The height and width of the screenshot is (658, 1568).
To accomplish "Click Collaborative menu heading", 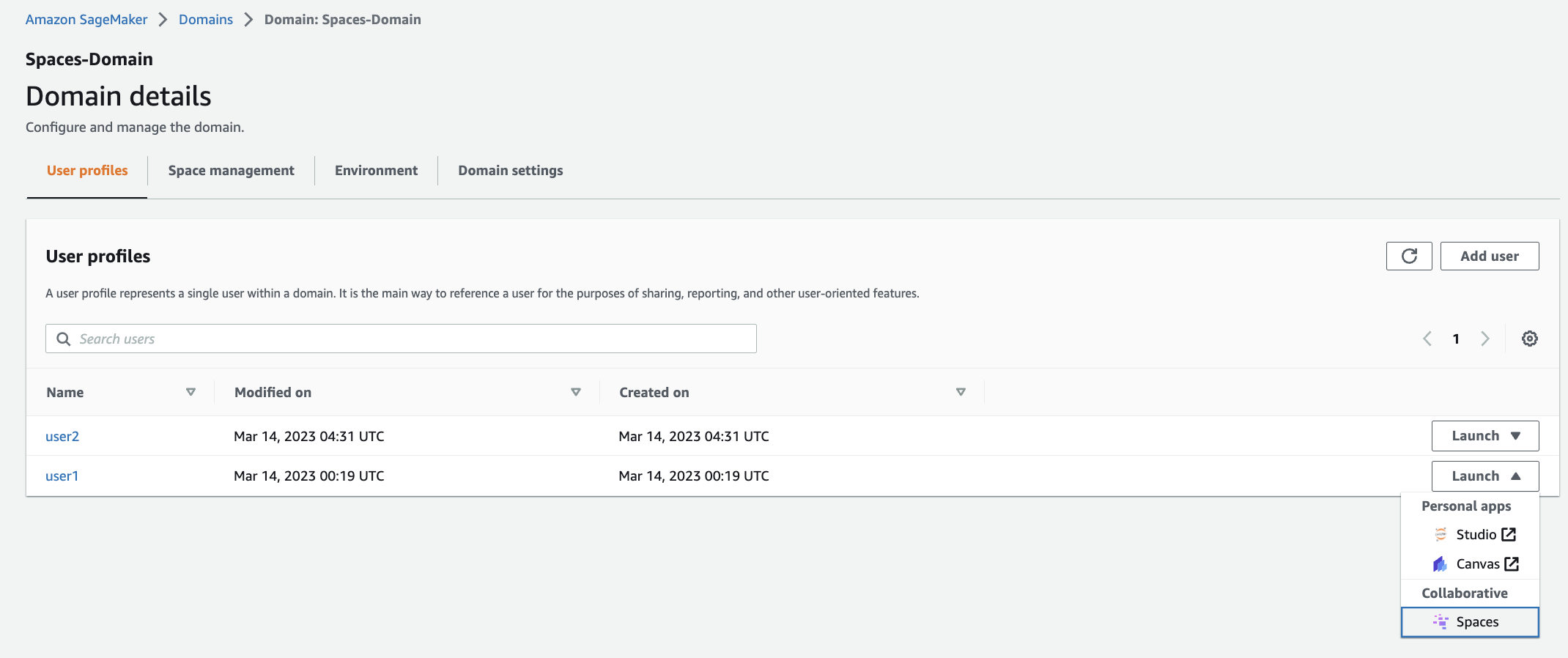I will (1465, 594).
